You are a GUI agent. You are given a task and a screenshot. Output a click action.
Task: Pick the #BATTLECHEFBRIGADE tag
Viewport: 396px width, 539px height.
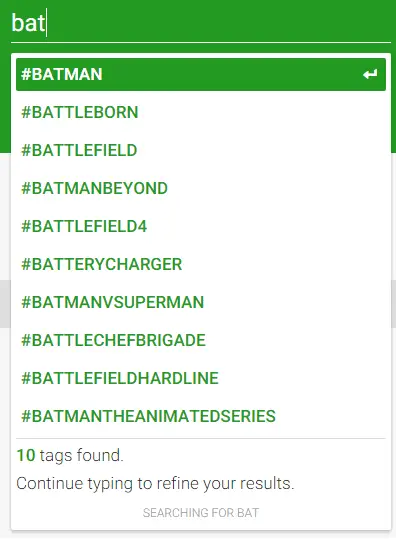(x=201, y=340)
